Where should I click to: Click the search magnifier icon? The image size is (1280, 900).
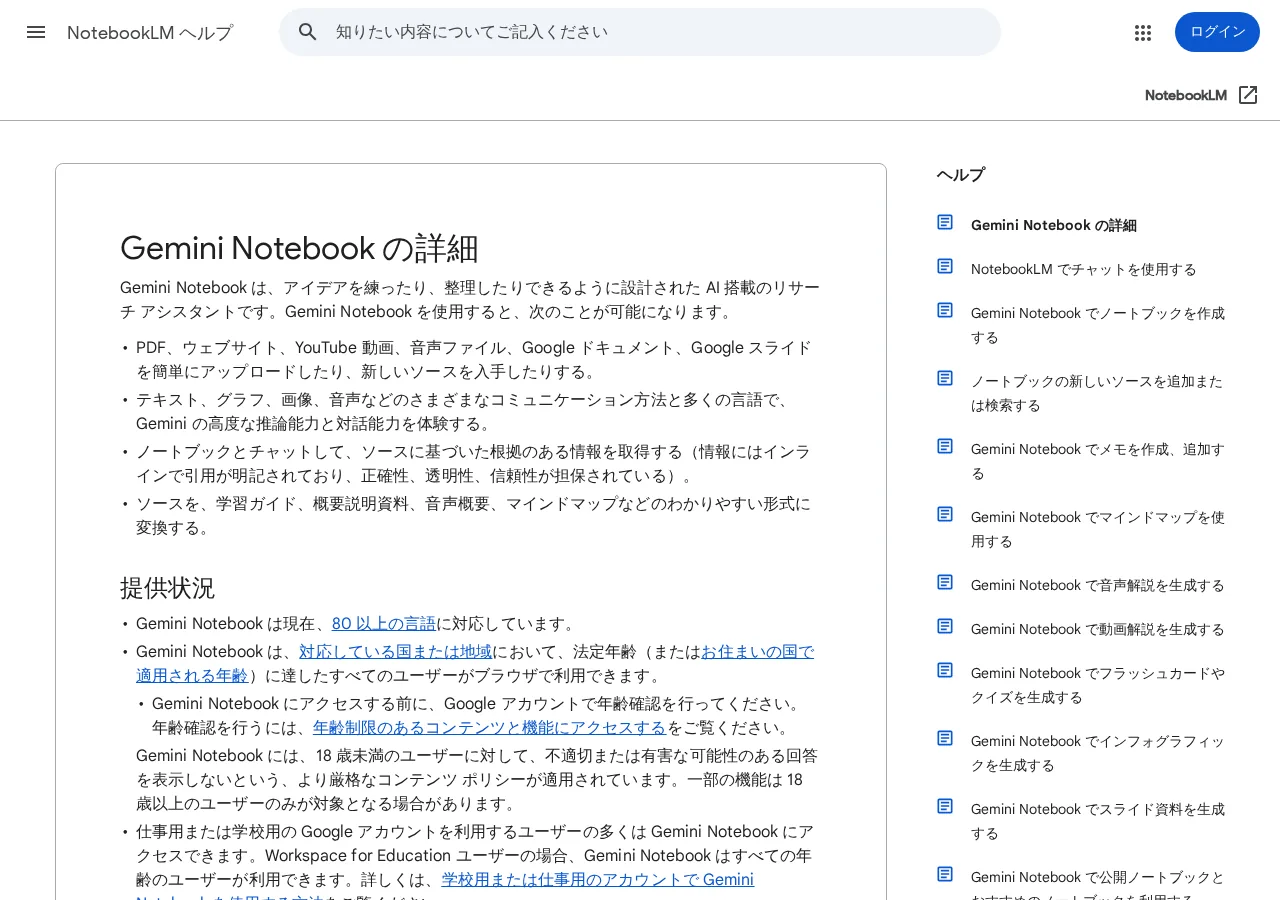pyautogui.click(x=308, y=32)
